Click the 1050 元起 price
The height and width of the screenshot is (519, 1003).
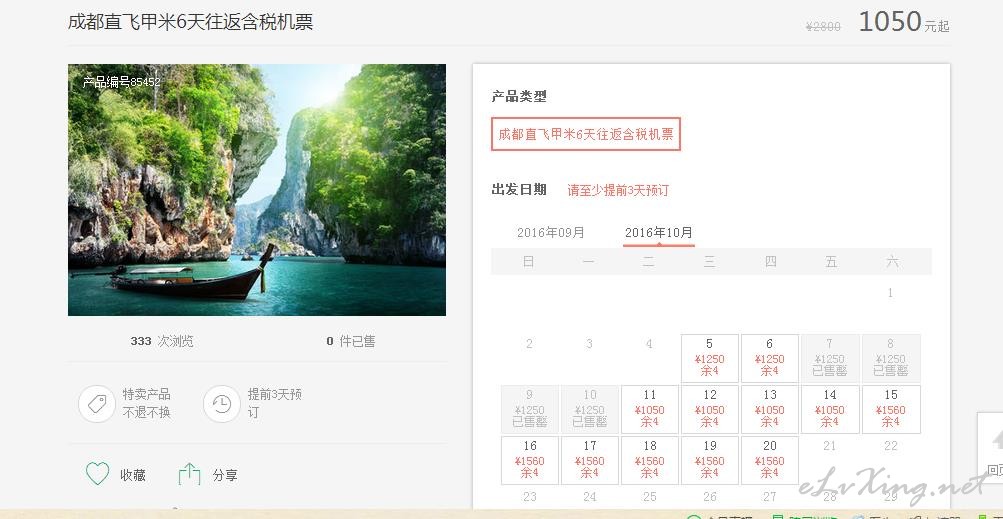[x=904, y=22]
